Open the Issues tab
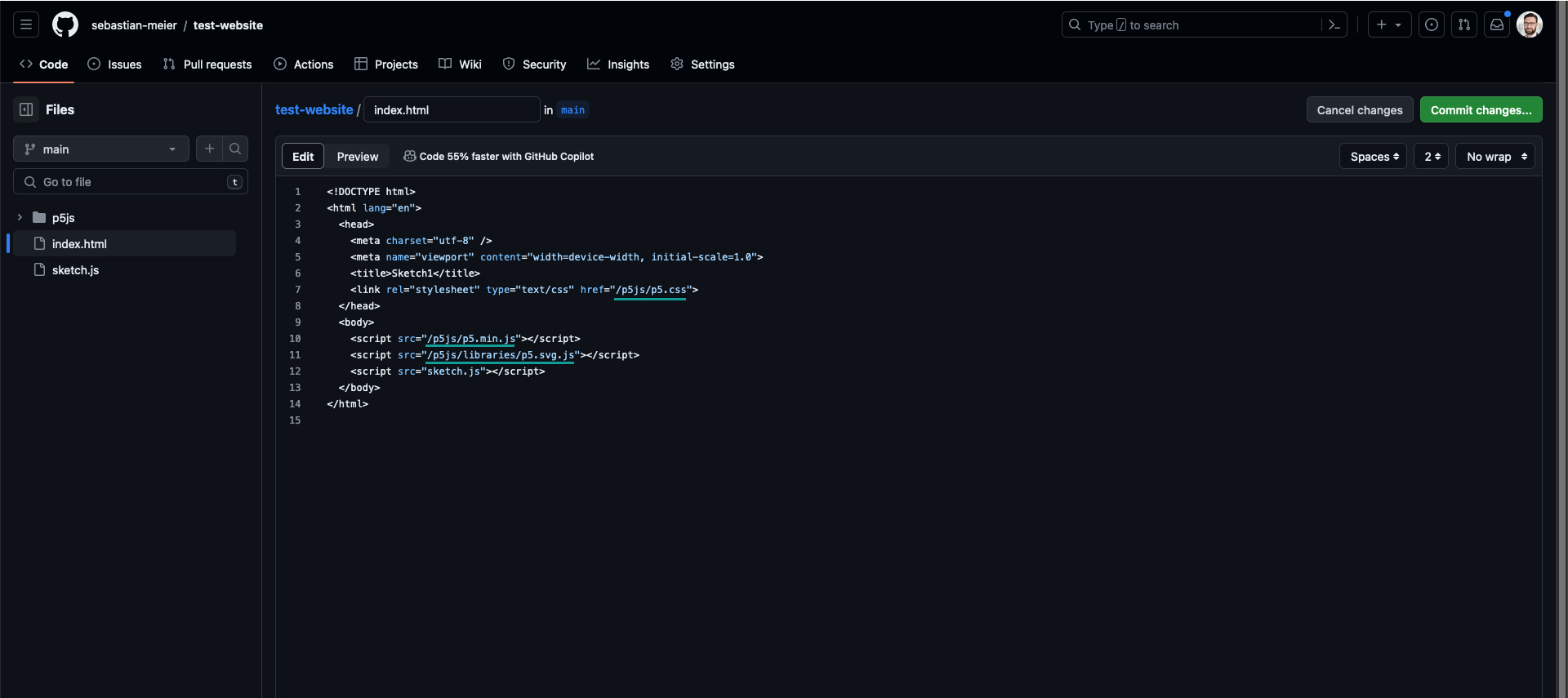The height and width of the screenshot is (698, 1568). (114, 64)
